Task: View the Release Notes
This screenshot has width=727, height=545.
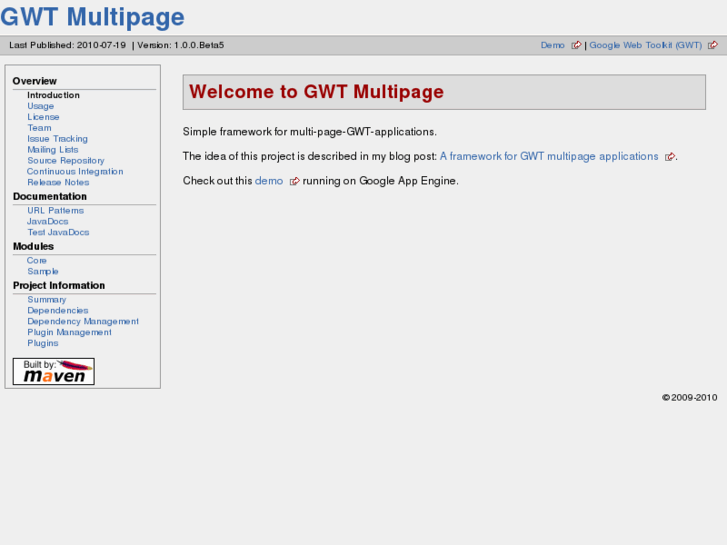Action: (58, 182)
